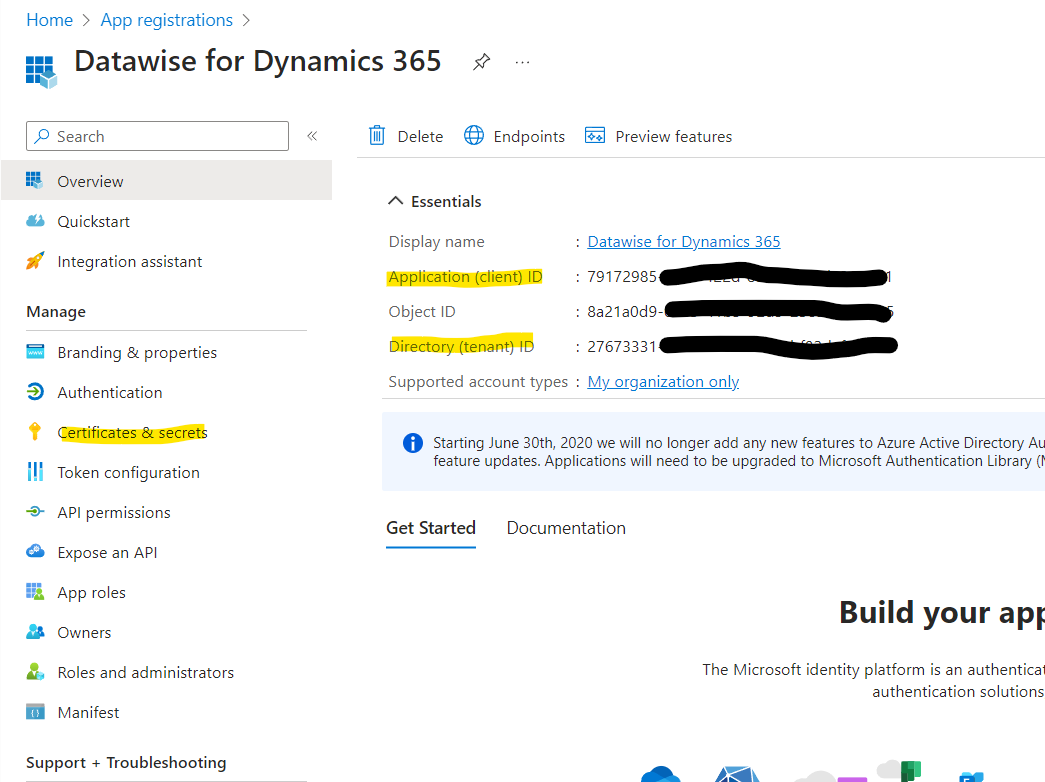Click the App roles icon
Screen dimensions: 1045x782
(35, 591)
